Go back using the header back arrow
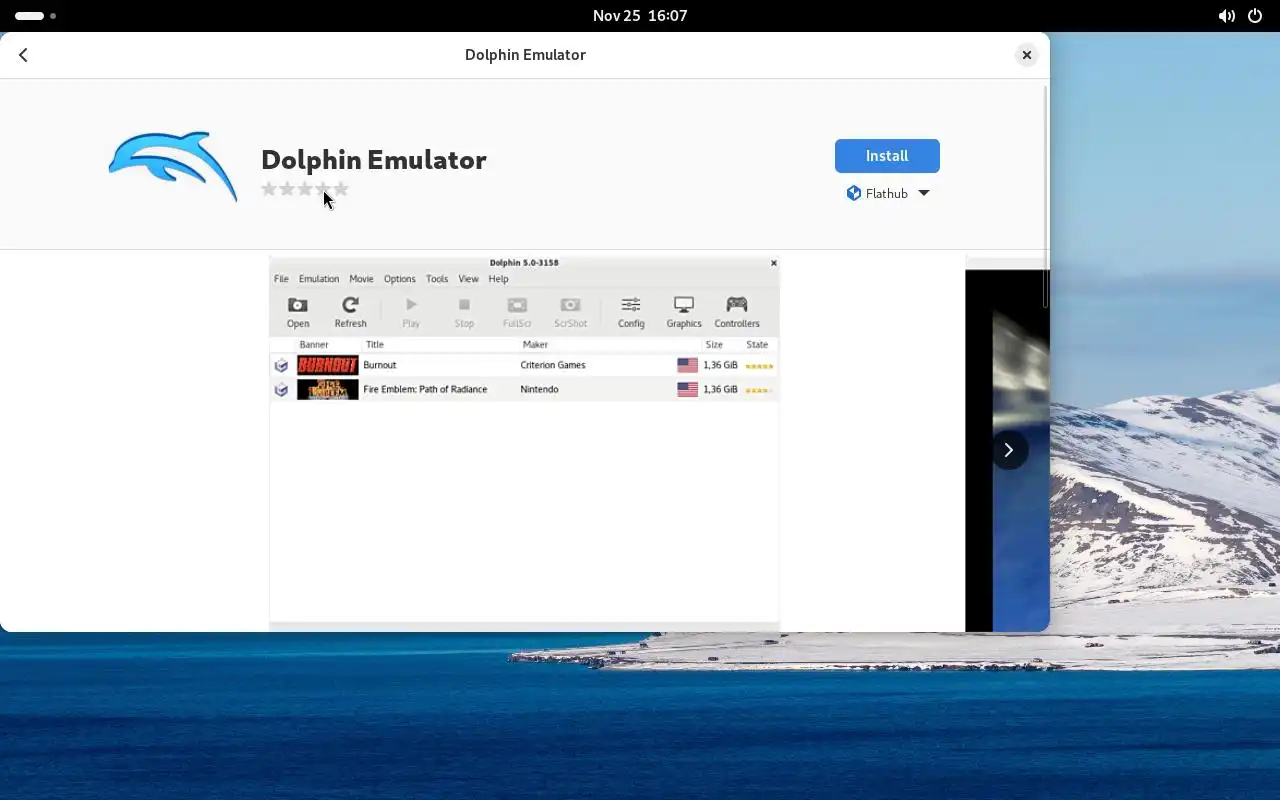The image size is (1280, 800). pos(23,55)
